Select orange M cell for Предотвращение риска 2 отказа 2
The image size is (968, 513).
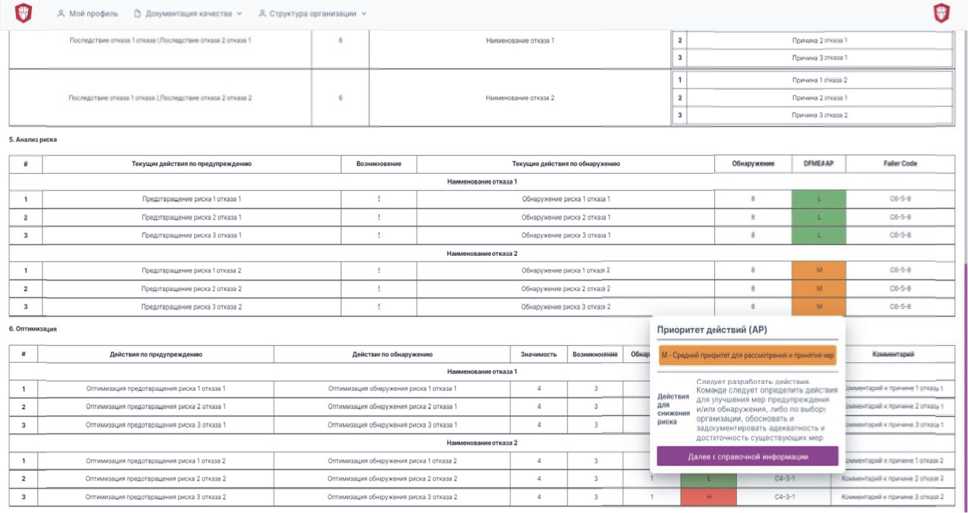point(818,288)
